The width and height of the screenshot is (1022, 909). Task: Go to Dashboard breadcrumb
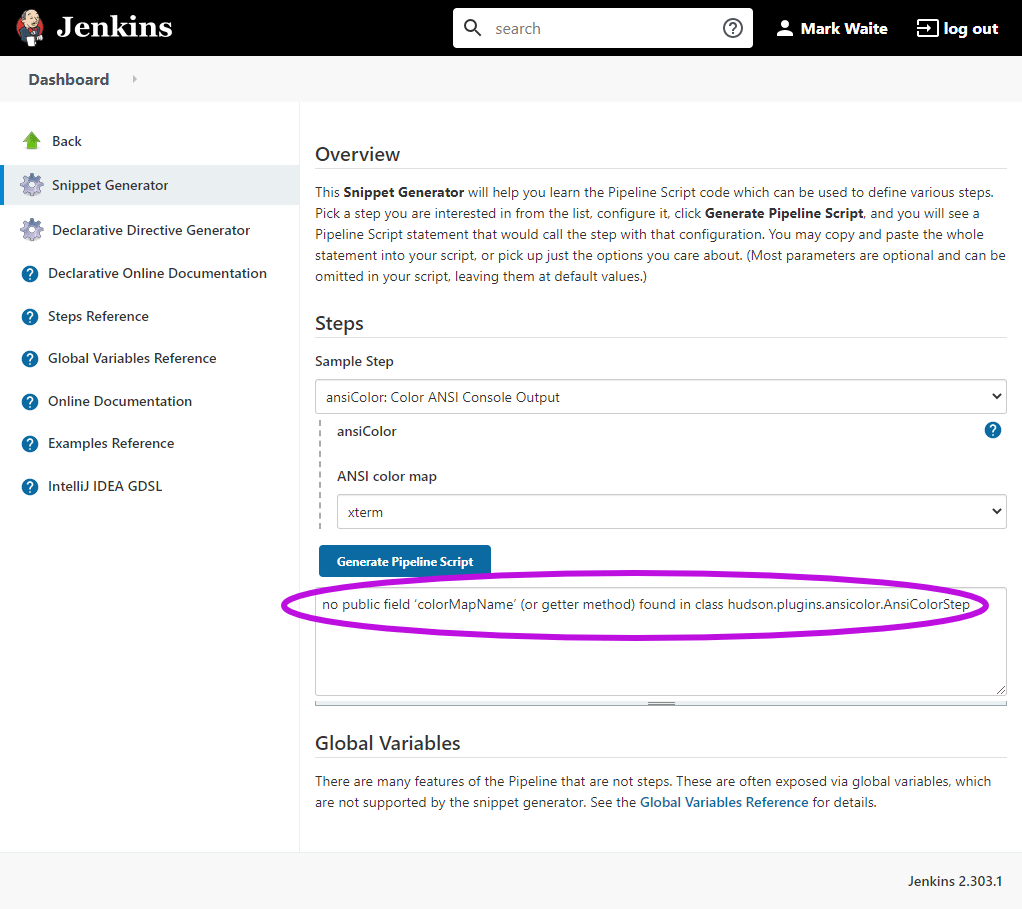[68, 79]
